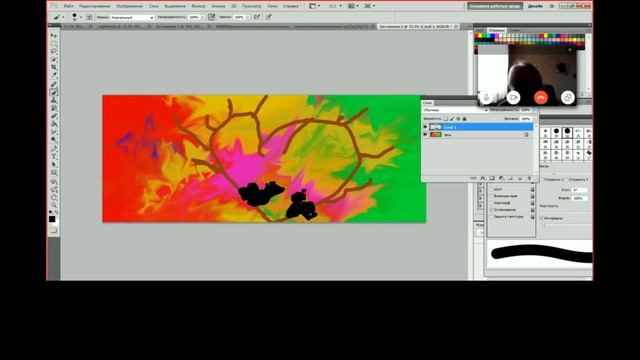Enable the Шум brush option

pos(491,189)
